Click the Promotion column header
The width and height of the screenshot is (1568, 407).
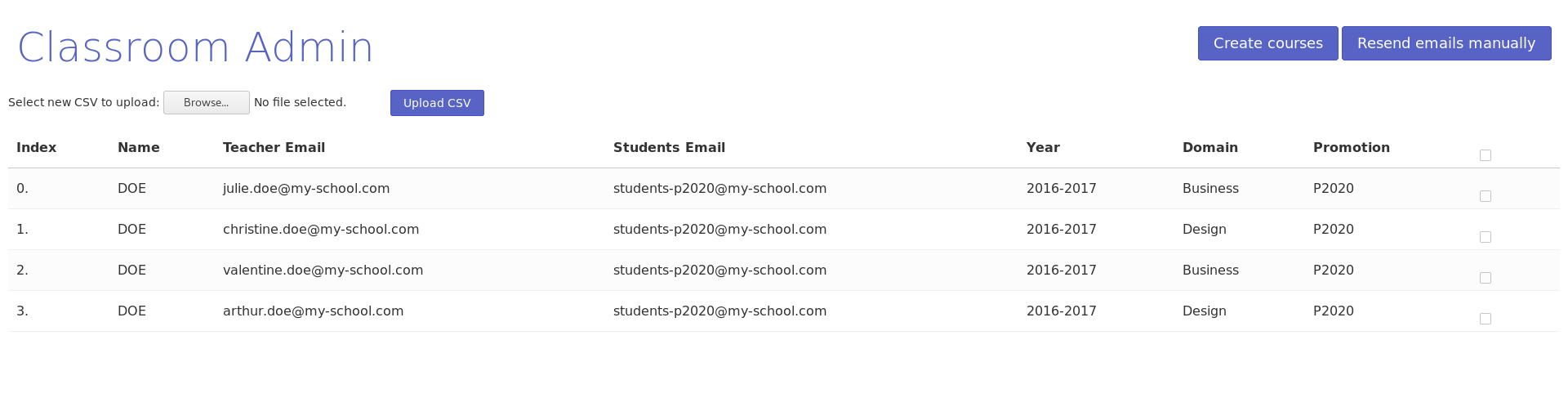[x=1351, y=148]
